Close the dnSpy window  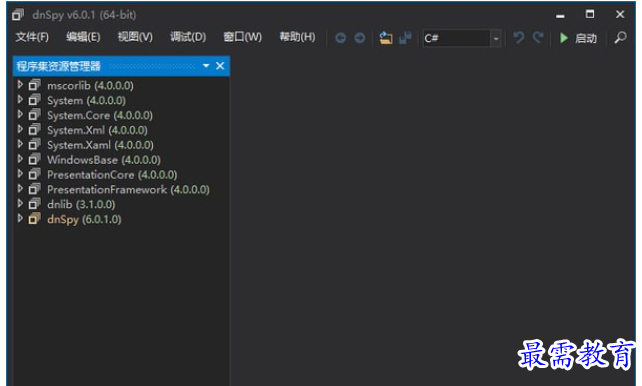(x=620, y=14)
